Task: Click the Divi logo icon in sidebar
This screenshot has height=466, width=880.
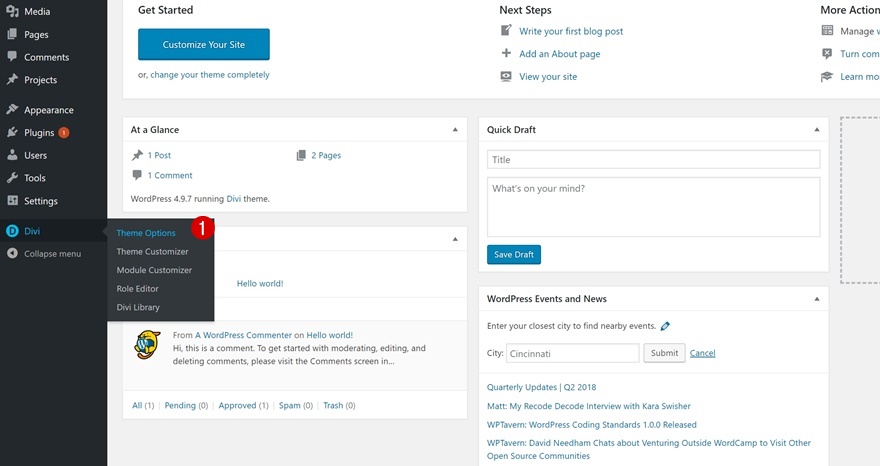Action: click(12, 232)
